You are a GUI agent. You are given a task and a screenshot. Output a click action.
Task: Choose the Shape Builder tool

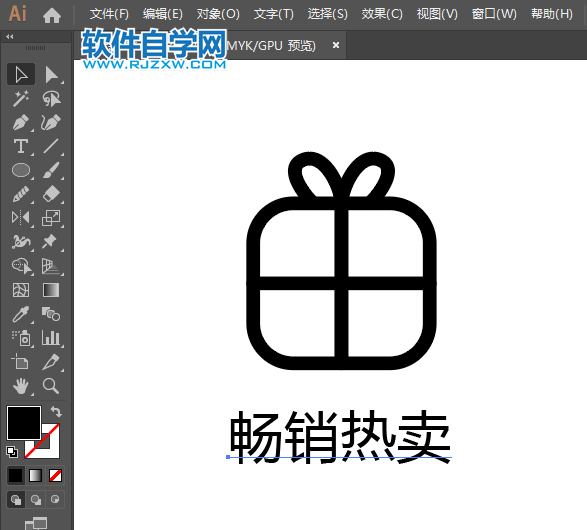[21, 266]
